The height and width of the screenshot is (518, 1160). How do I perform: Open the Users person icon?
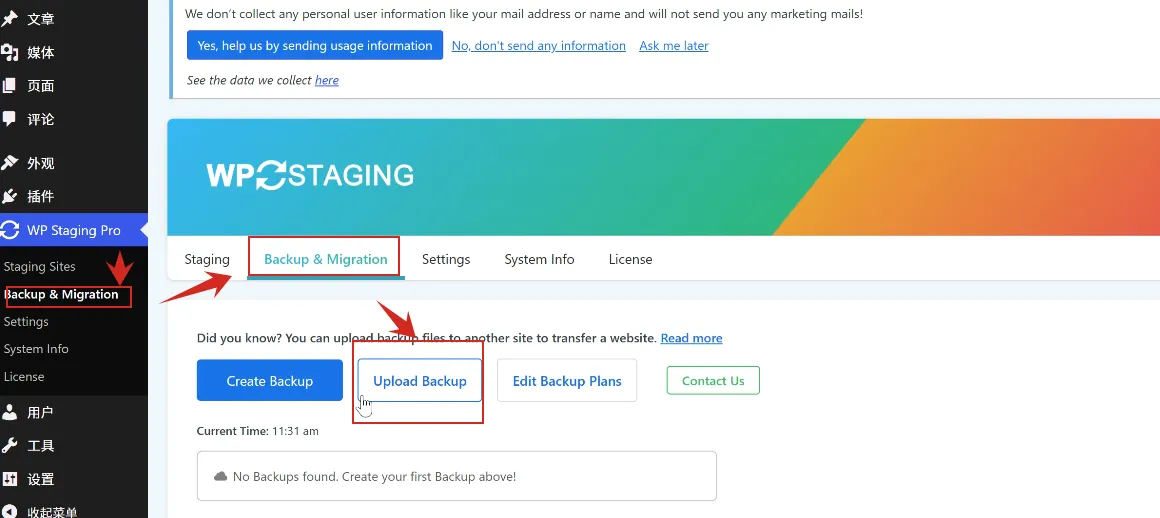10,412
